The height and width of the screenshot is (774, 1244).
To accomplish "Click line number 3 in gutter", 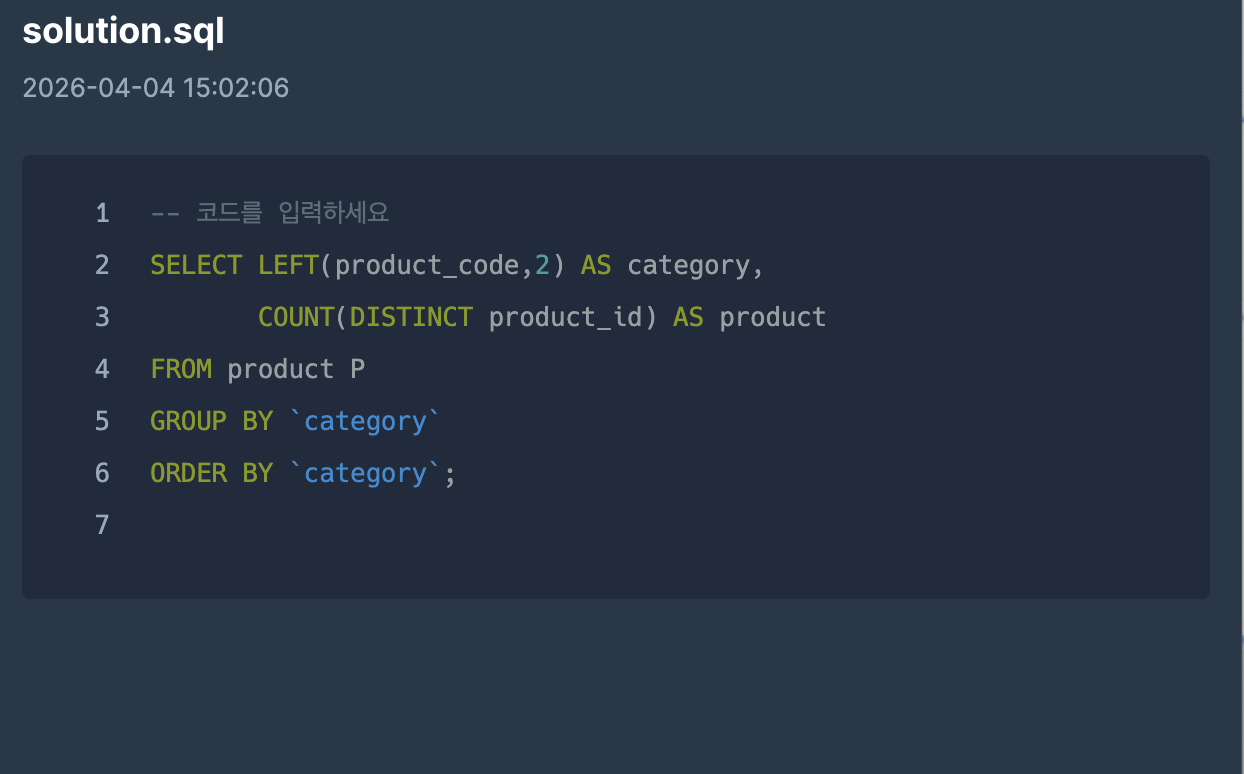I will [102, 317].
